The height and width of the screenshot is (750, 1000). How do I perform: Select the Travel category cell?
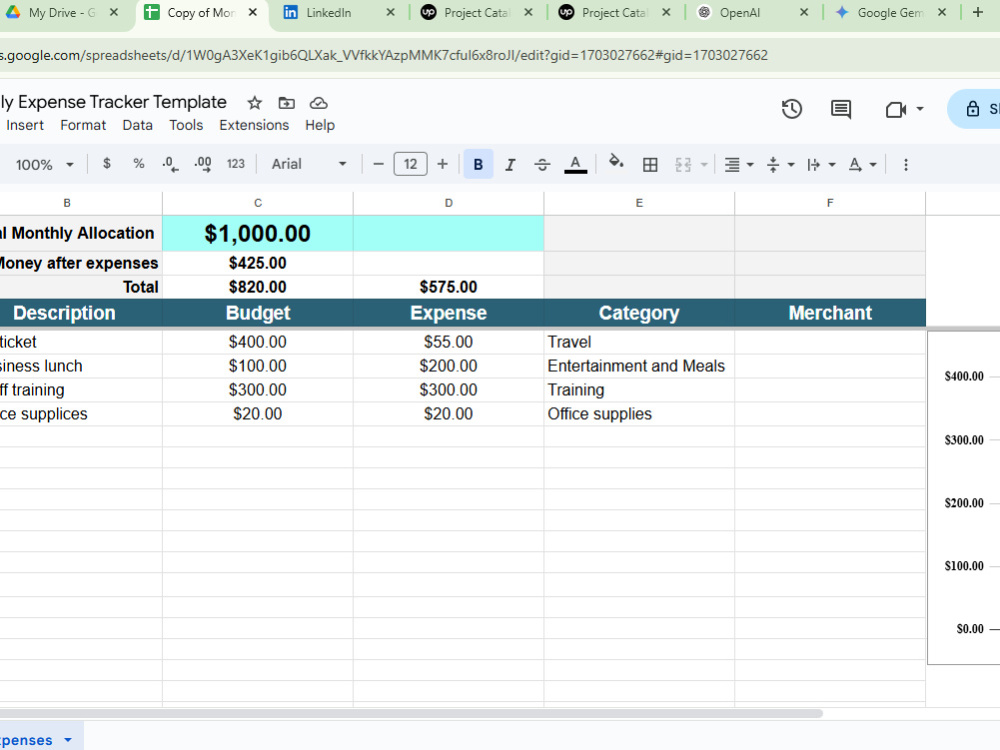click(x=639, y=342)
